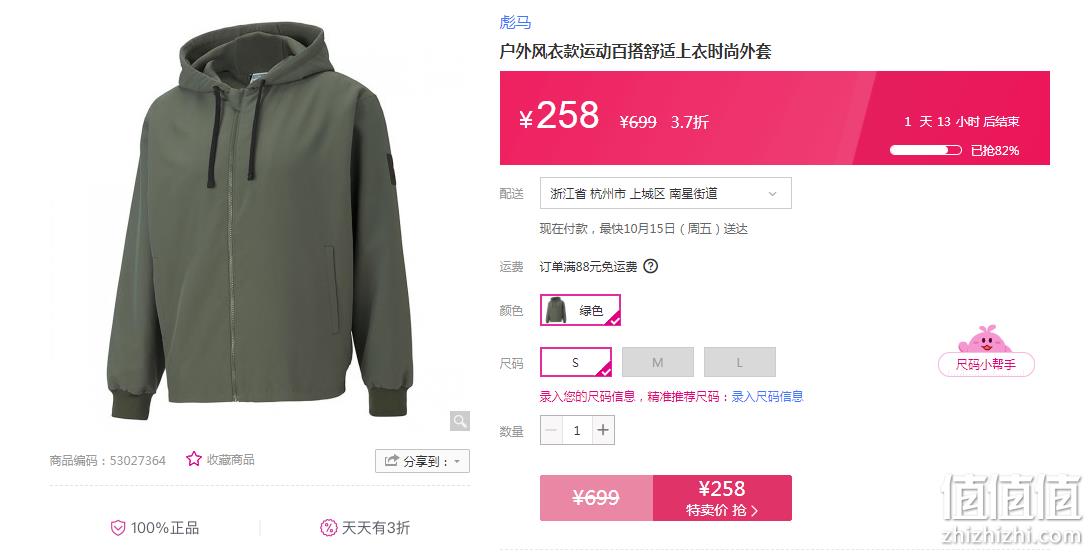Screen dimensions: 1091x553
Task: Click the 录入尺码信息 link
Action: coord(767,396)
